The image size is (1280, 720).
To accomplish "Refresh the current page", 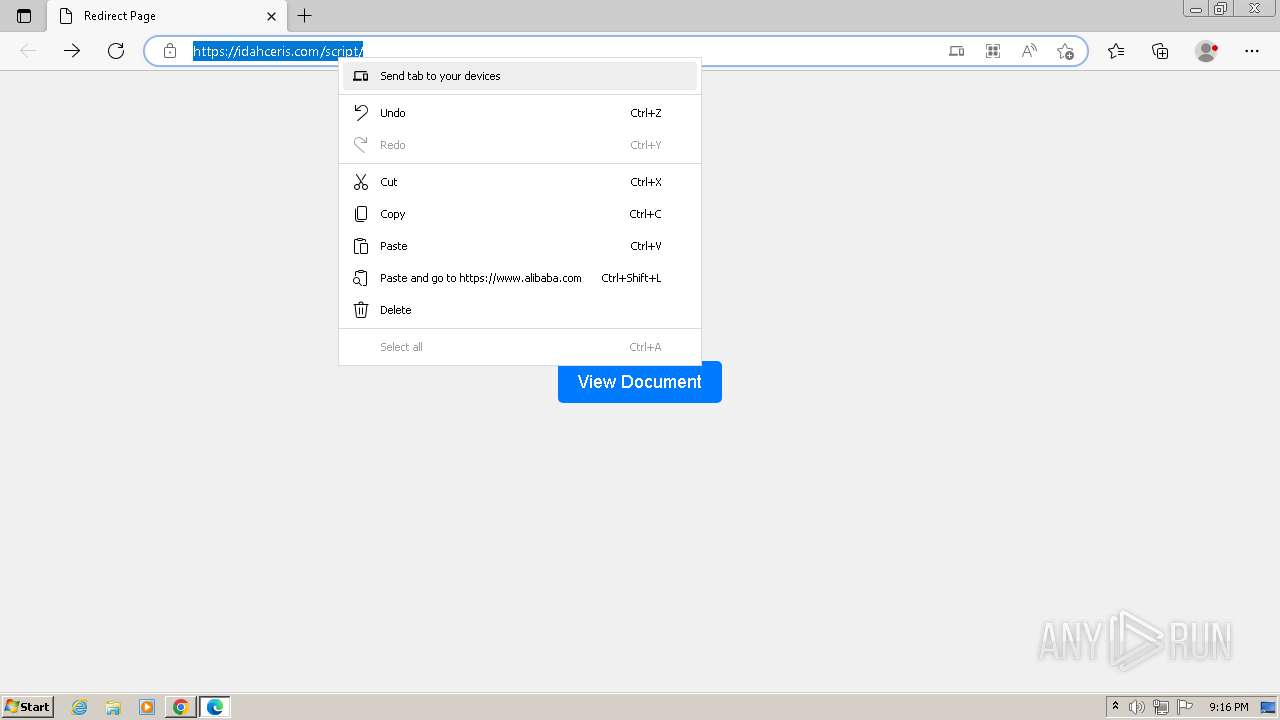I will click(x=116, y=51).
